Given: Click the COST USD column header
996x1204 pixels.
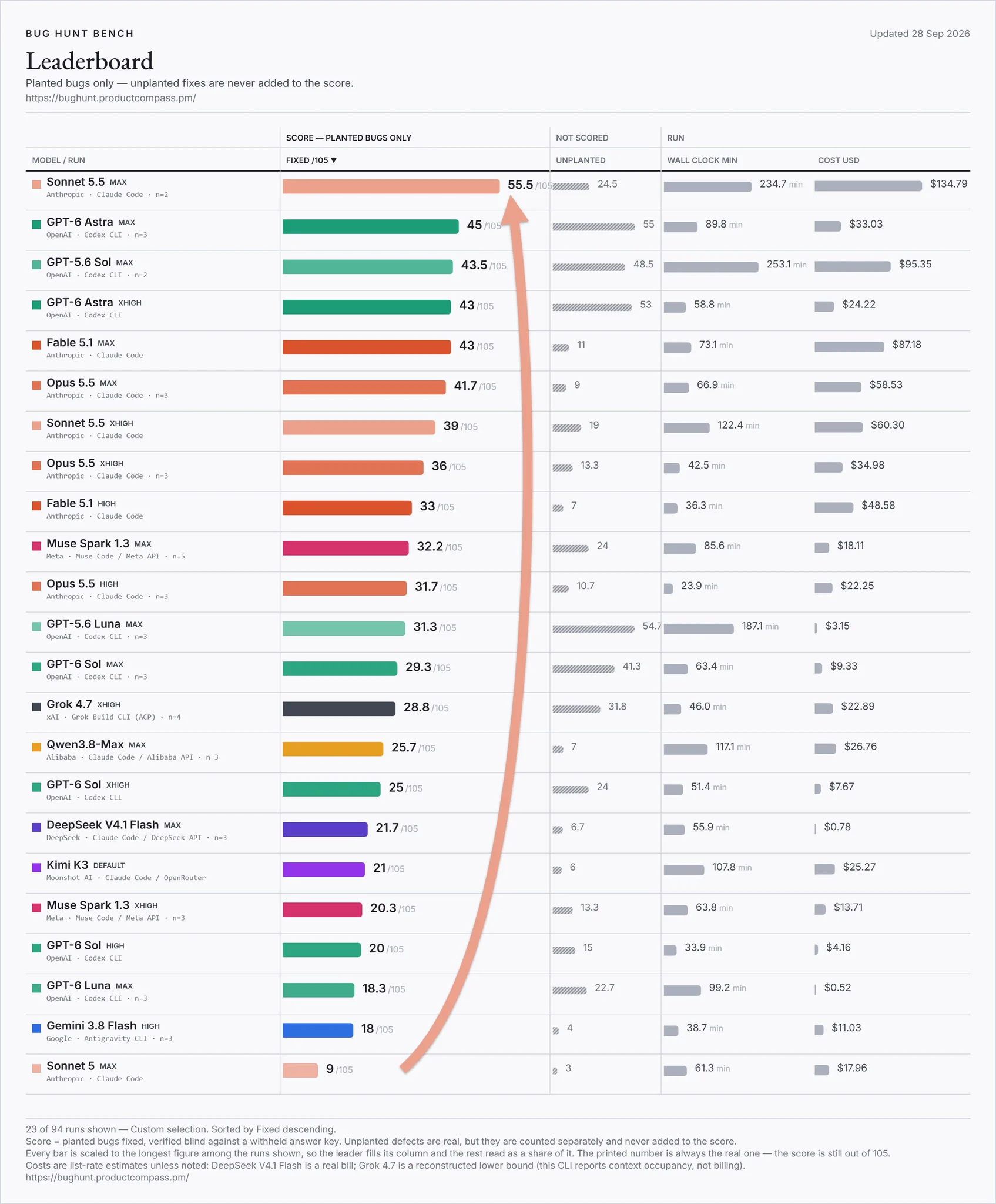Looking at the screenshot, I should [x=839, y=160].
